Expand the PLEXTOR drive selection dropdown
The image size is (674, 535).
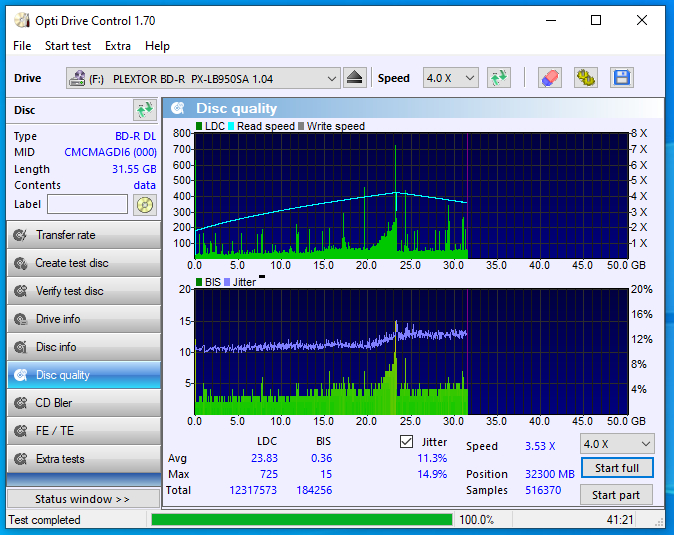tap(331, 79)
